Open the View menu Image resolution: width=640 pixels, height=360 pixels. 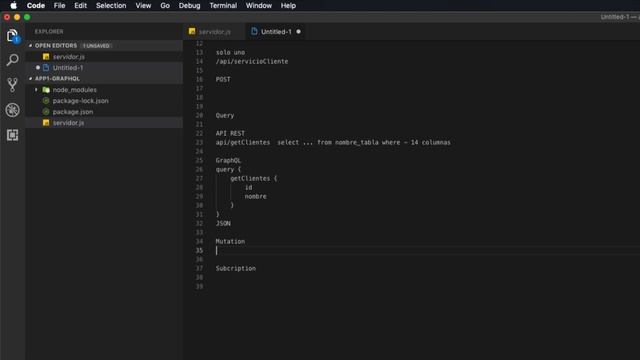pyautogui.click(x=143, y=5)
